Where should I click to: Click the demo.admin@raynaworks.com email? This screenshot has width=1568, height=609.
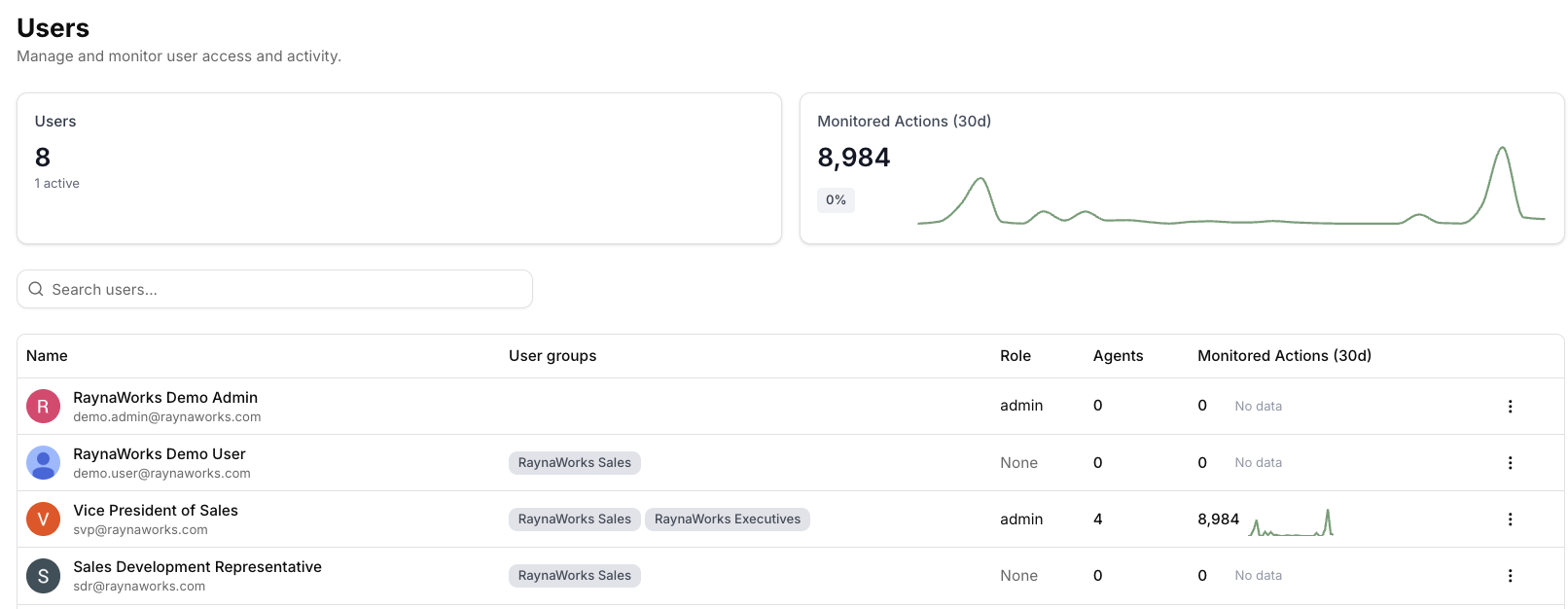[x=167, y=417]
